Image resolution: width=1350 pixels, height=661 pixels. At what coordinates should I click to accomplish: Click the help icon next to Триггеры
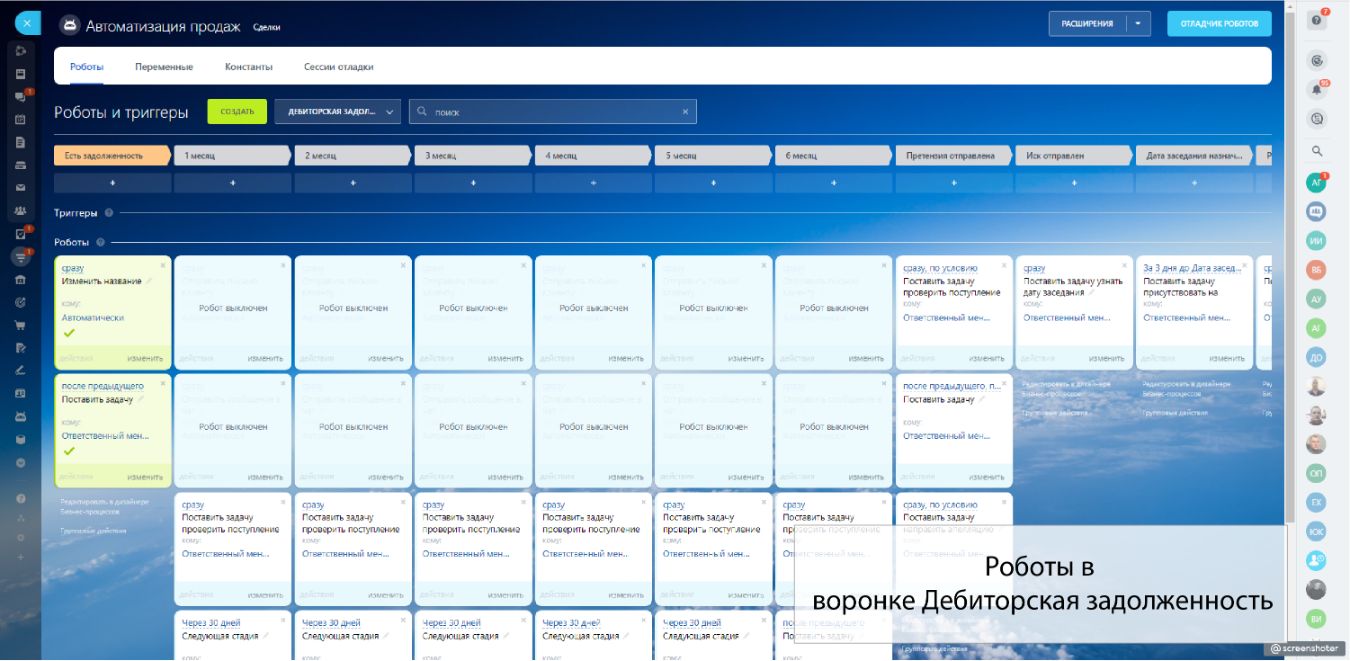pos(109,213)
